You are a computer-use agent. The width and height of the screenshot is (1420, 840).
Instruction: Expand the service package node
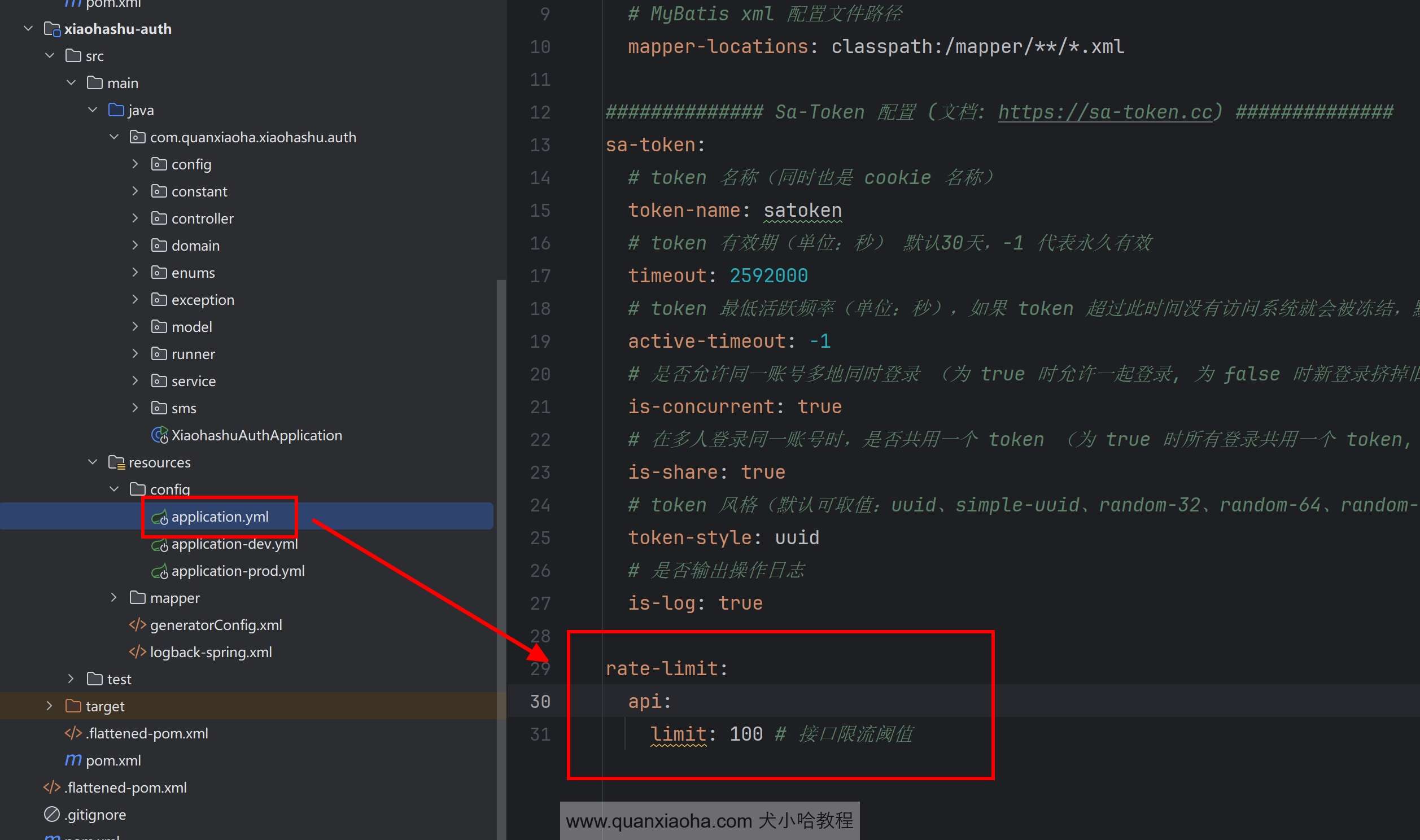[135, 381]
